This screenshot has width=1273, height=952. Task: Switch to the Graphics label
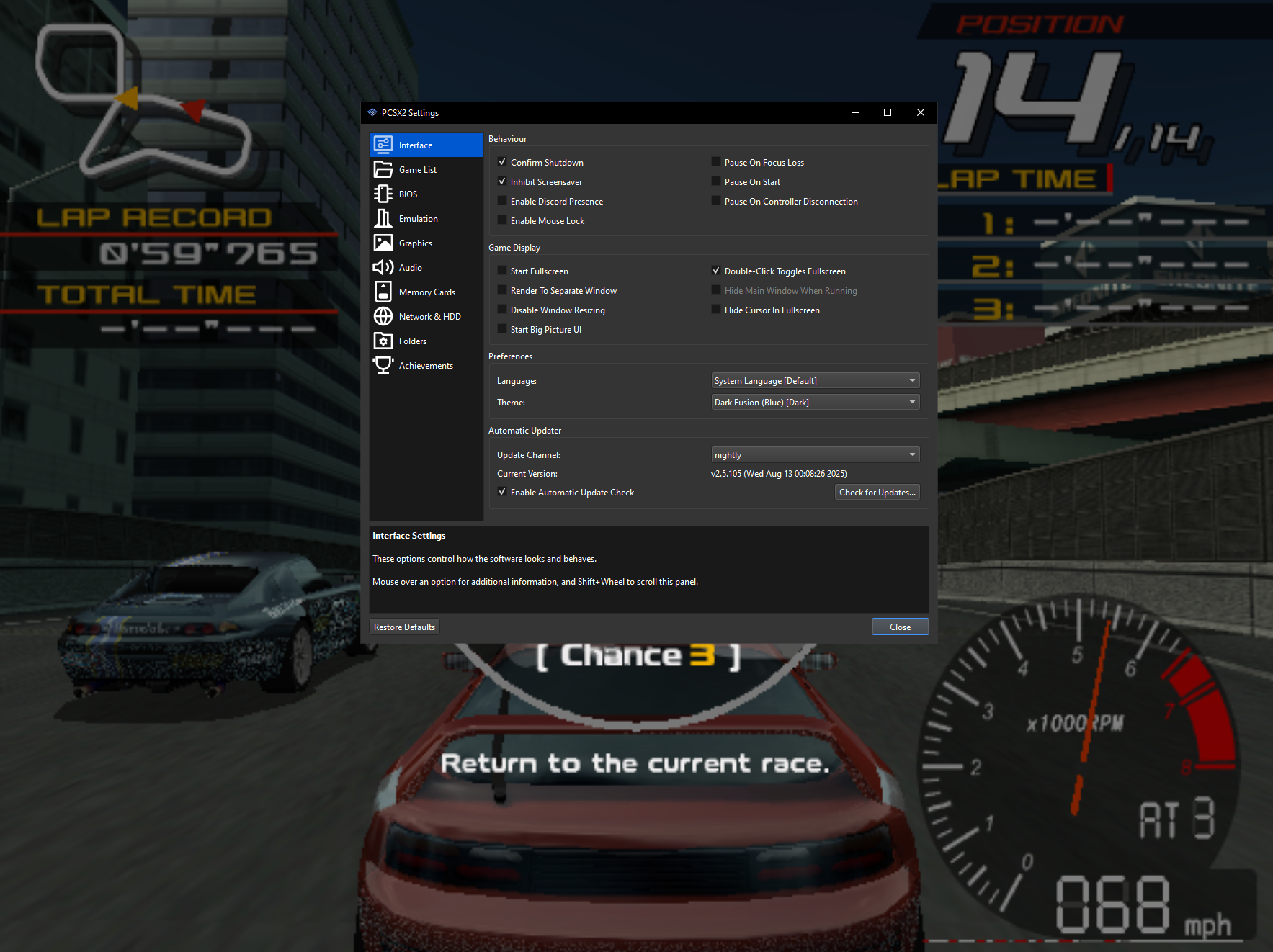click(x=416, y=243)
